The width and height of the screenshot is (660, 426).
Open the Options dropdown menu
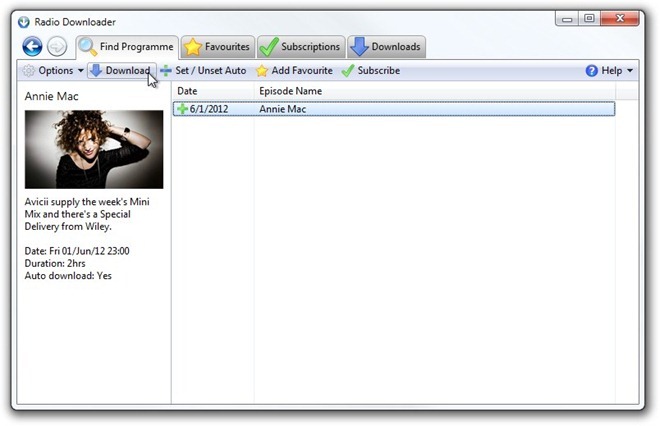point(53,71)
